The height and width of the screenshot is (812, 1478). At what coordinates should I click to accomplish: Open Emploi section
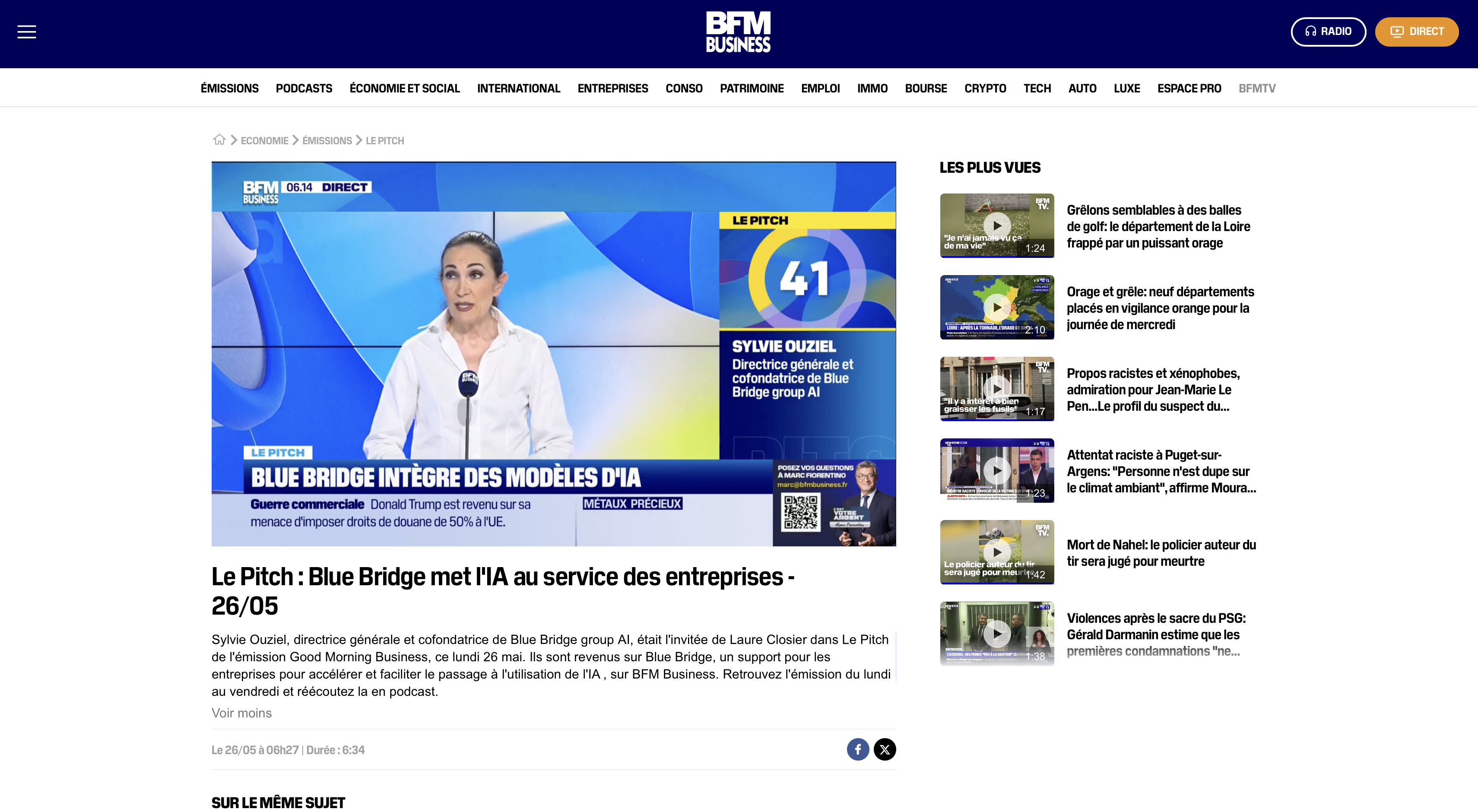tap(821, 89)
